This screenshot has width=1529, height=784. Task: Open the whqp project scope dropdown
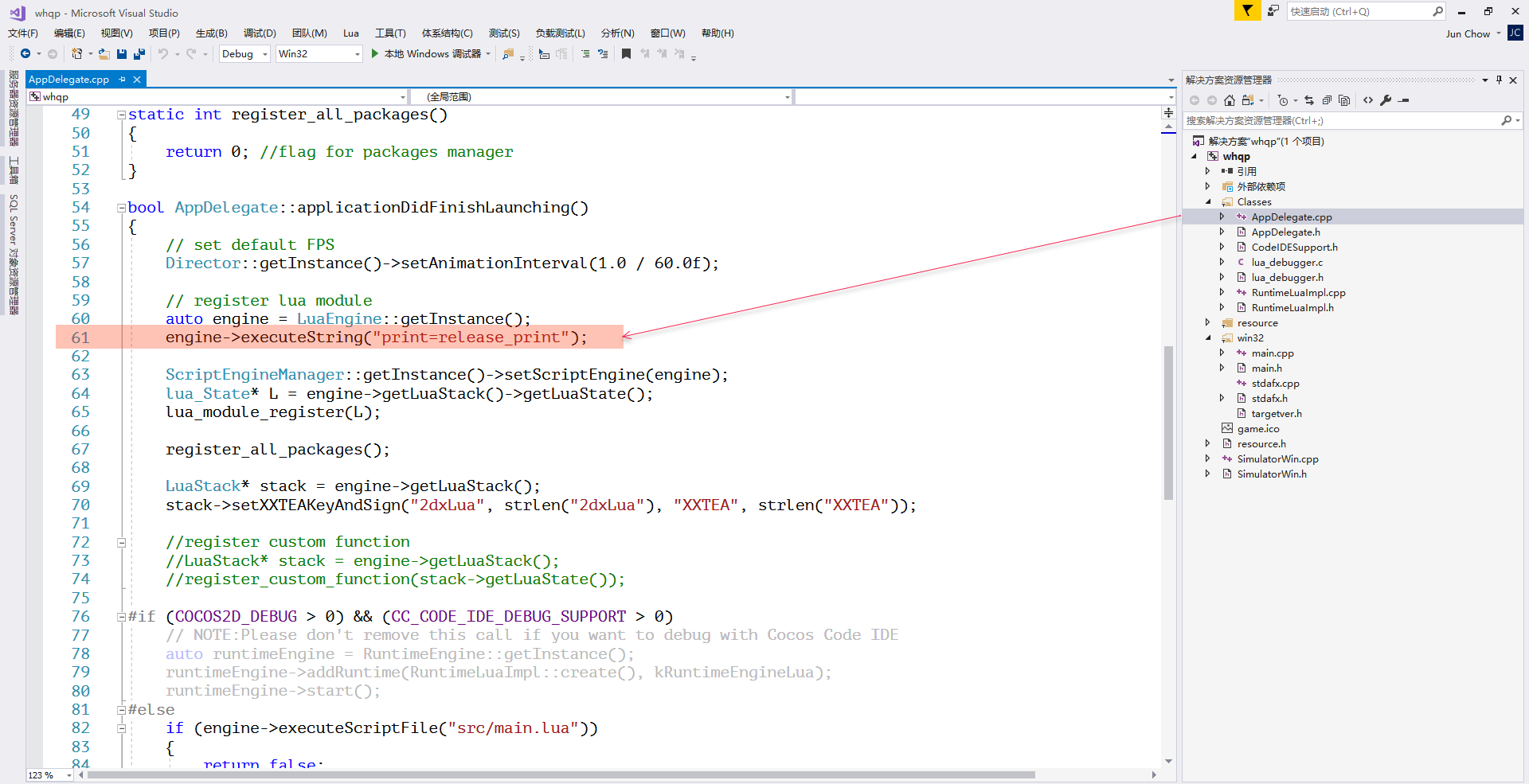point(217,96)
